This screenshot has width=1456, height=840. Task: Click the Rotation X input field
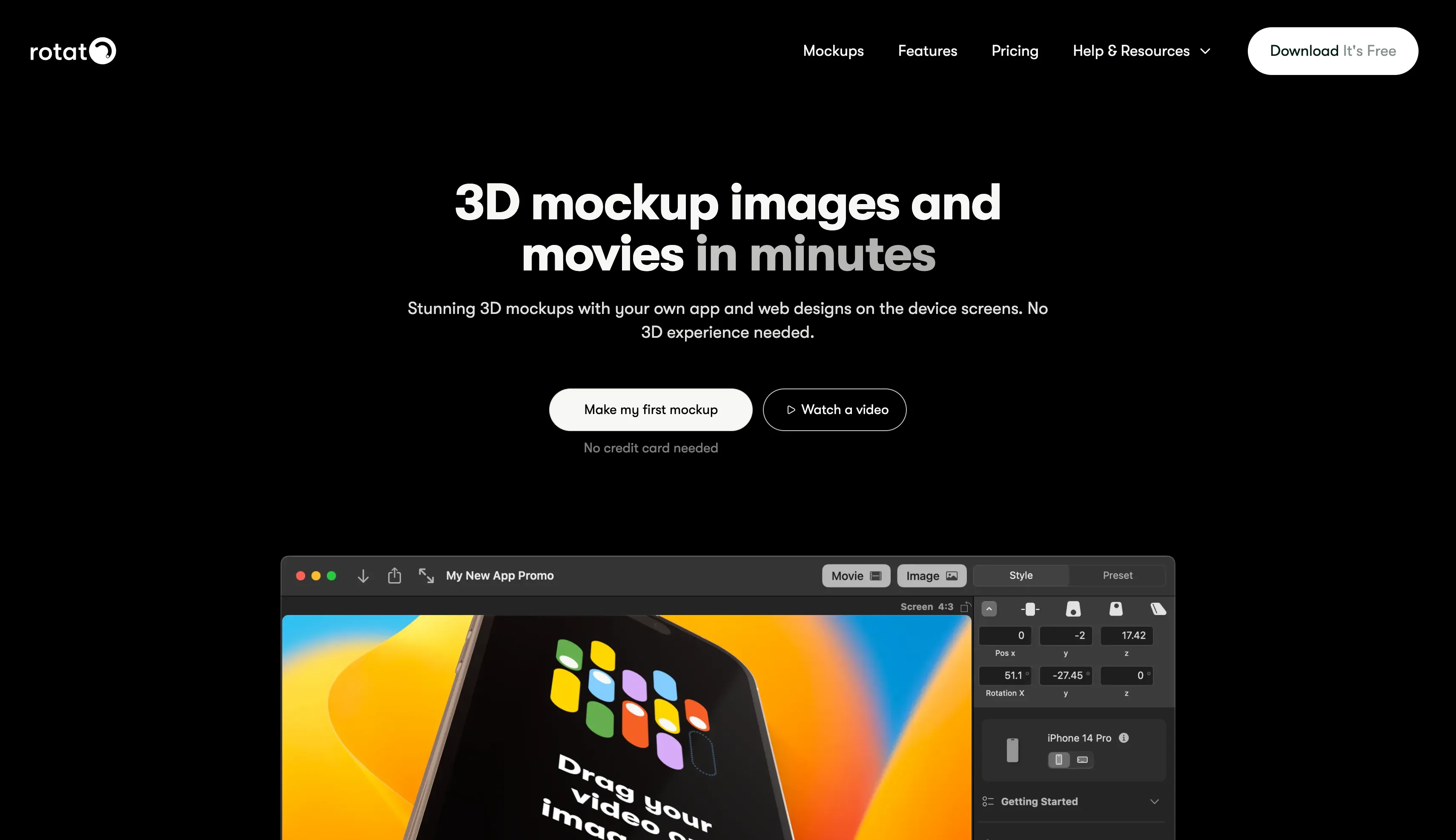tap(1004, 676)
